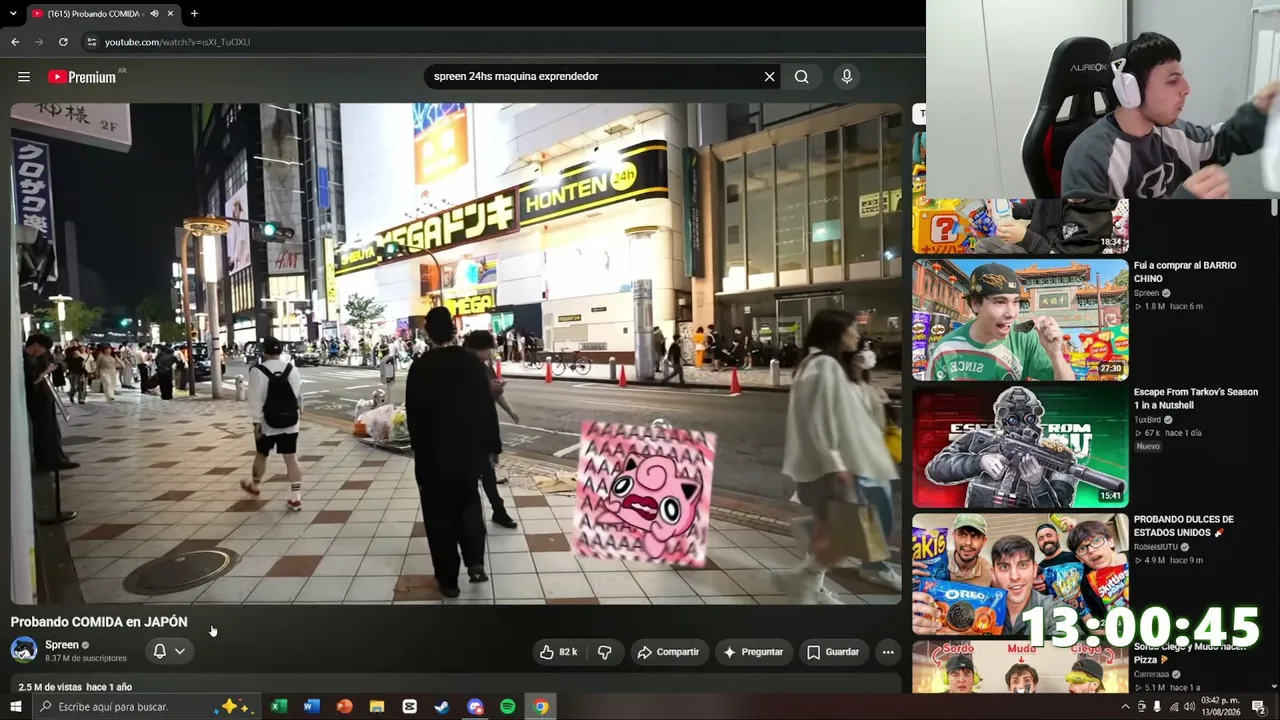The image size is (1280, 720).
Task: Click the Windows taskbar search box
Action: pos(148,707)
